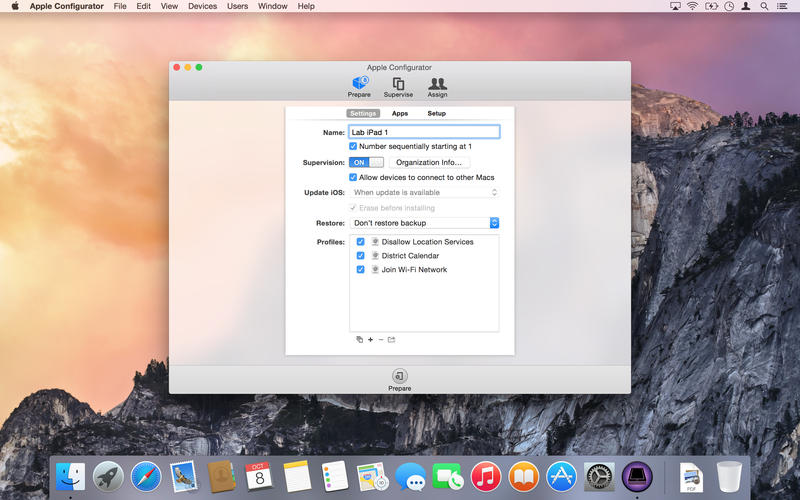Click the minus icon below the profiles list
This screenshot has width=800, height=500.
tap(381, 340)
